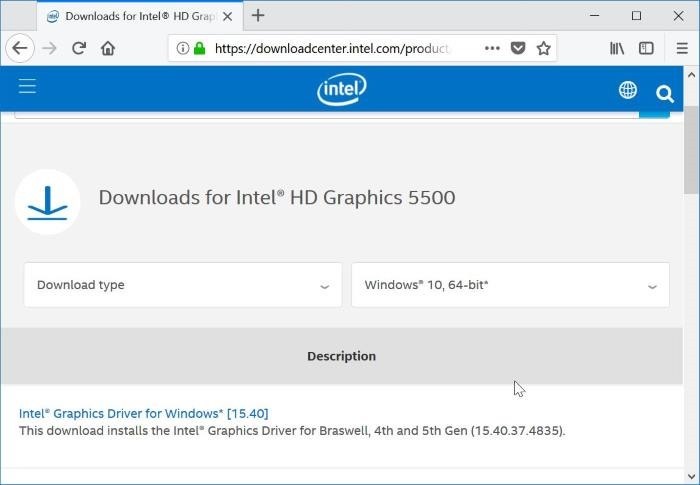Open the Firefox home page
The height and width of the screenshot is (485, 700).
point(108,48)
